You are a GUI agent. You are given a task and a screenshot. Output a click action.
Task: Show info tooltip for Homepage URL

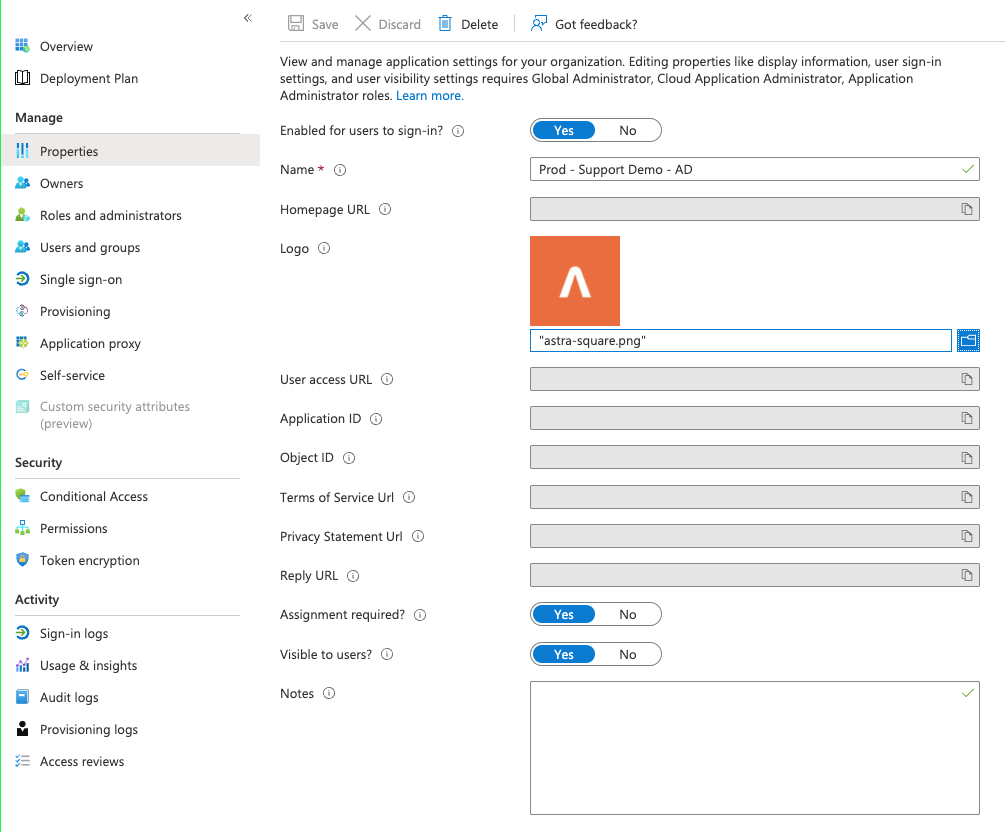[x=385, y=209]
